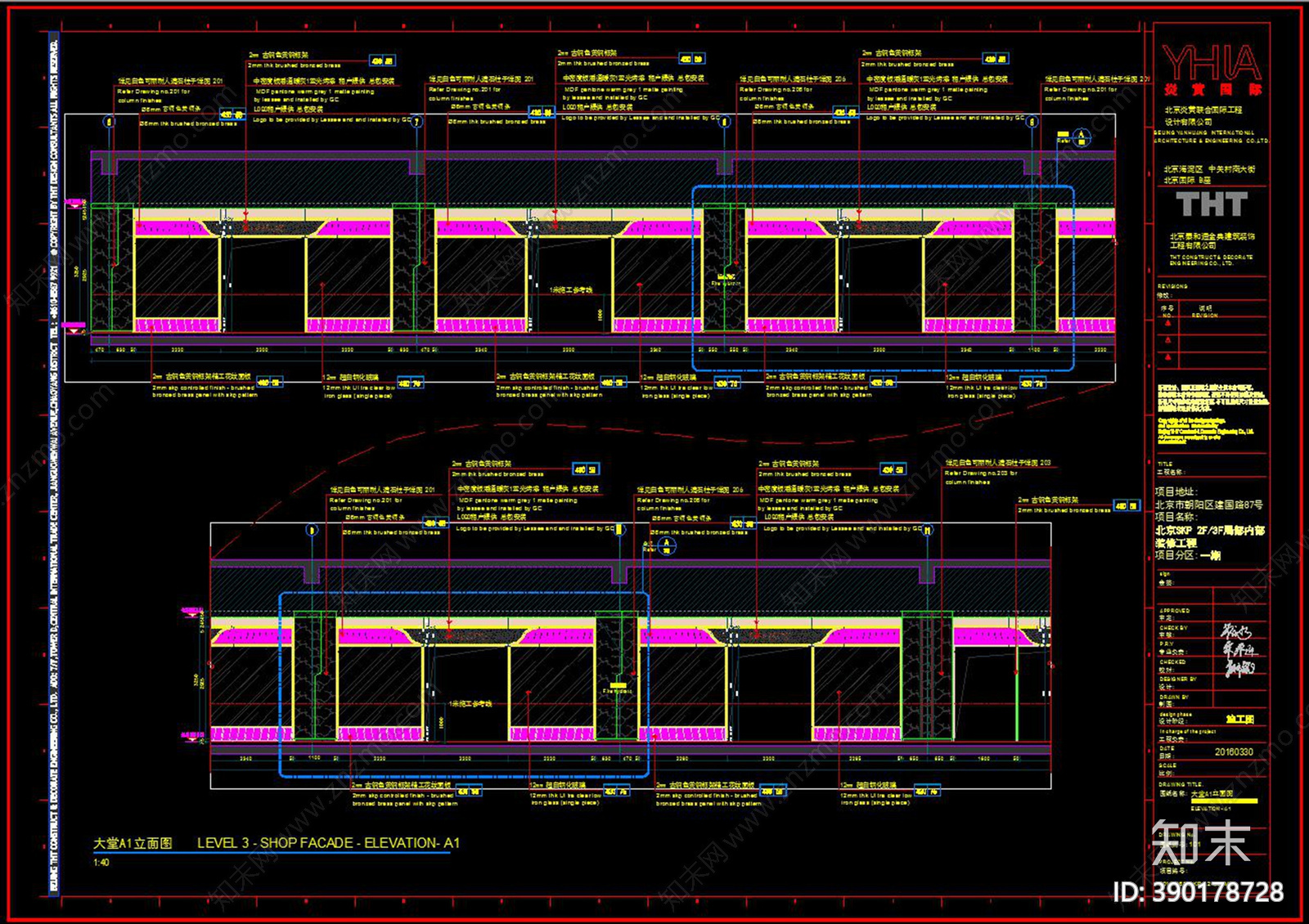Click the "项目分区:一期" line

[x=1188, y=555]
